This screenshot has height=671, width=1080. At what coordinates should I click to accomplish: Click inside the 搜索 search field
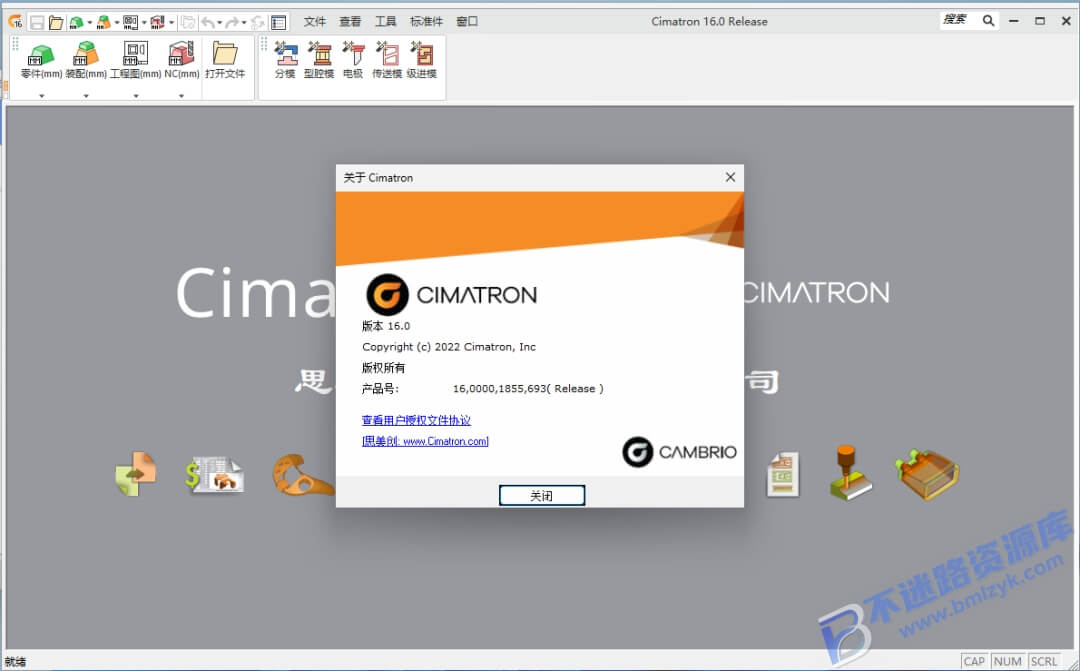(x=959, y=21)
